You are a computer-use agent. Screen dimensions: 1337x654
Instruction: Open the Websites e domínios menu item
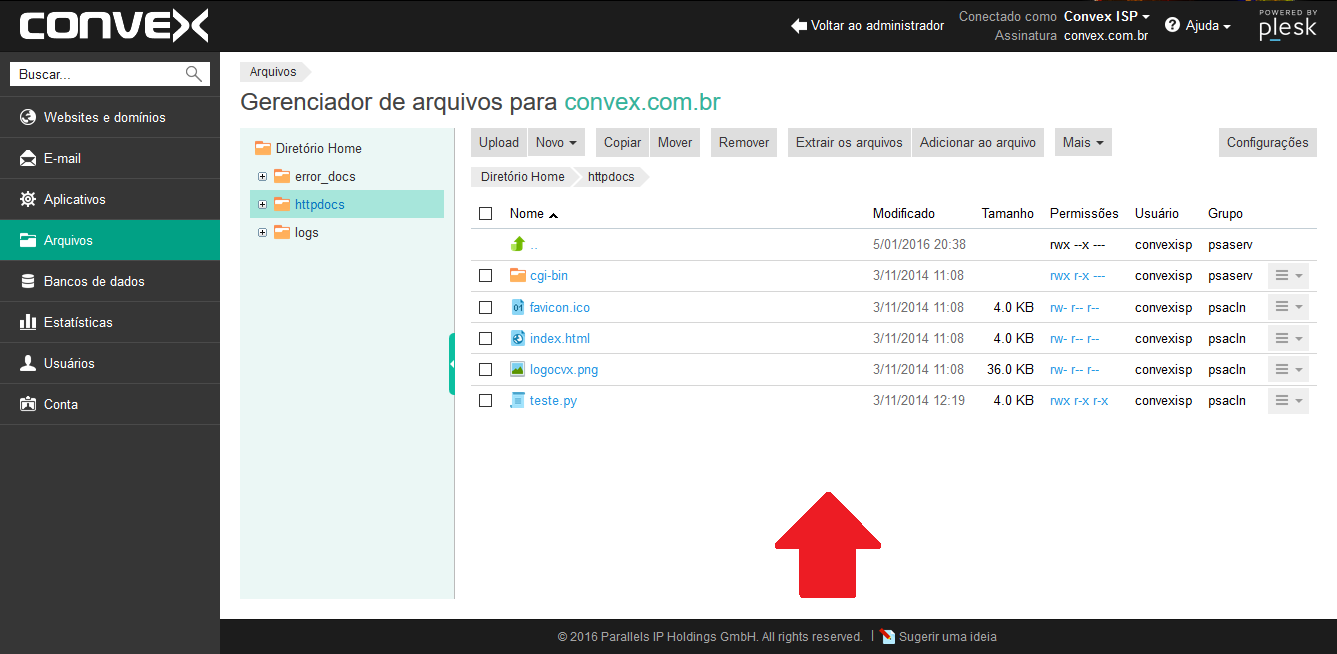click(x=110, y=117)
